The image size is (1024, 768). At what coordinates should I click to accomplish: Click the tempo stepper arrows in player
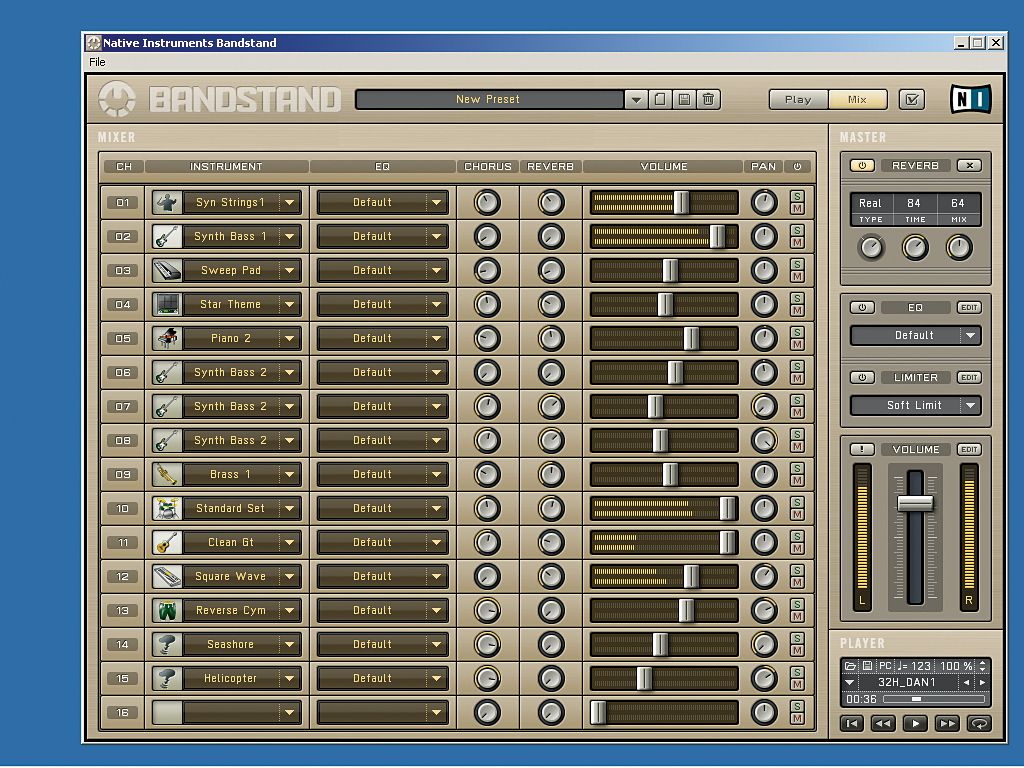tap(982, 665)
